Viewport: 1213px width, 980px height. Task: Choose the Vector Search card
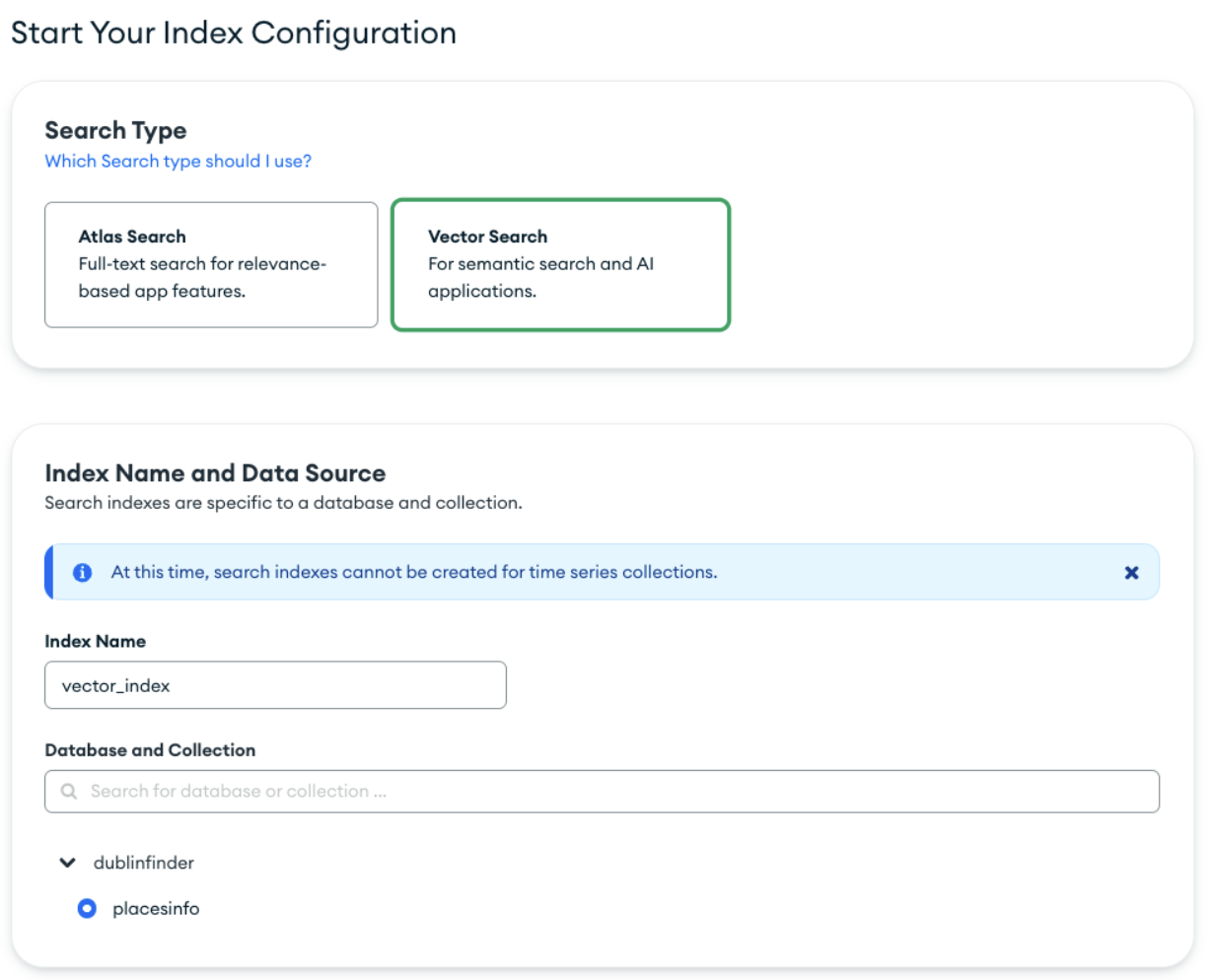560,264
